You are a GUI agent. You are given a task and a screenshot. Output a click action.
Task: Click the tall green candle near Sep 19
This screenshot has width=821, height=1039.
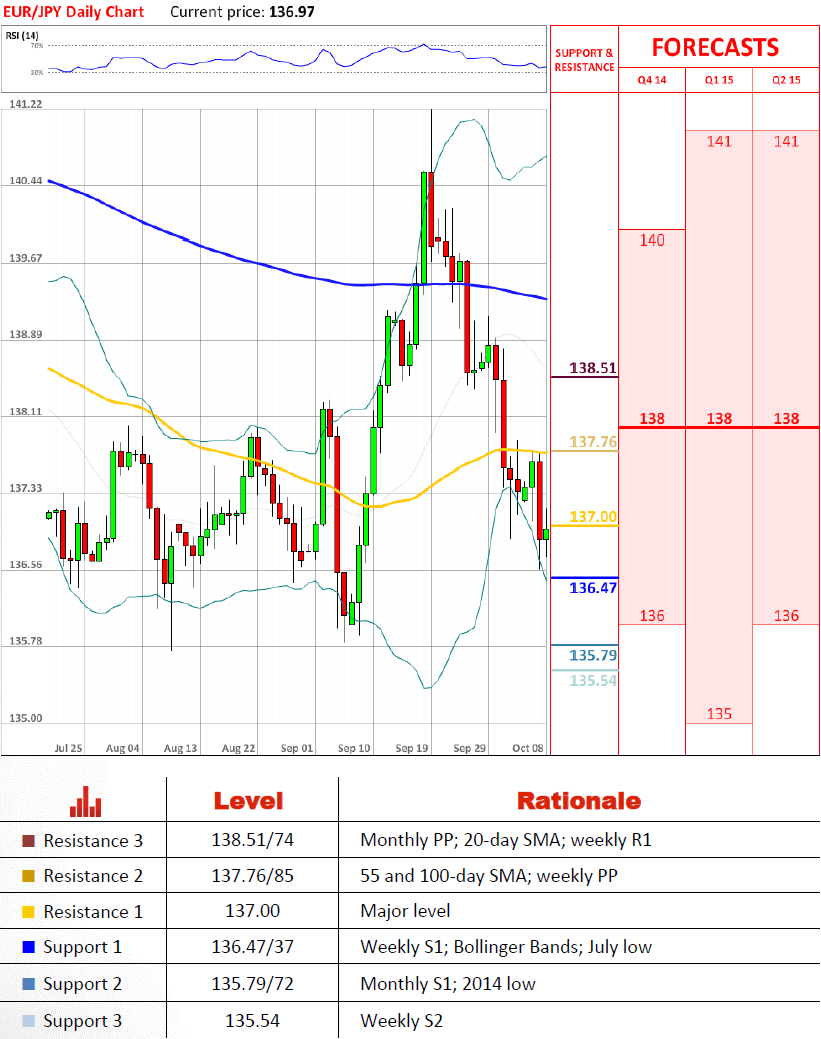[x=423, y=228]
